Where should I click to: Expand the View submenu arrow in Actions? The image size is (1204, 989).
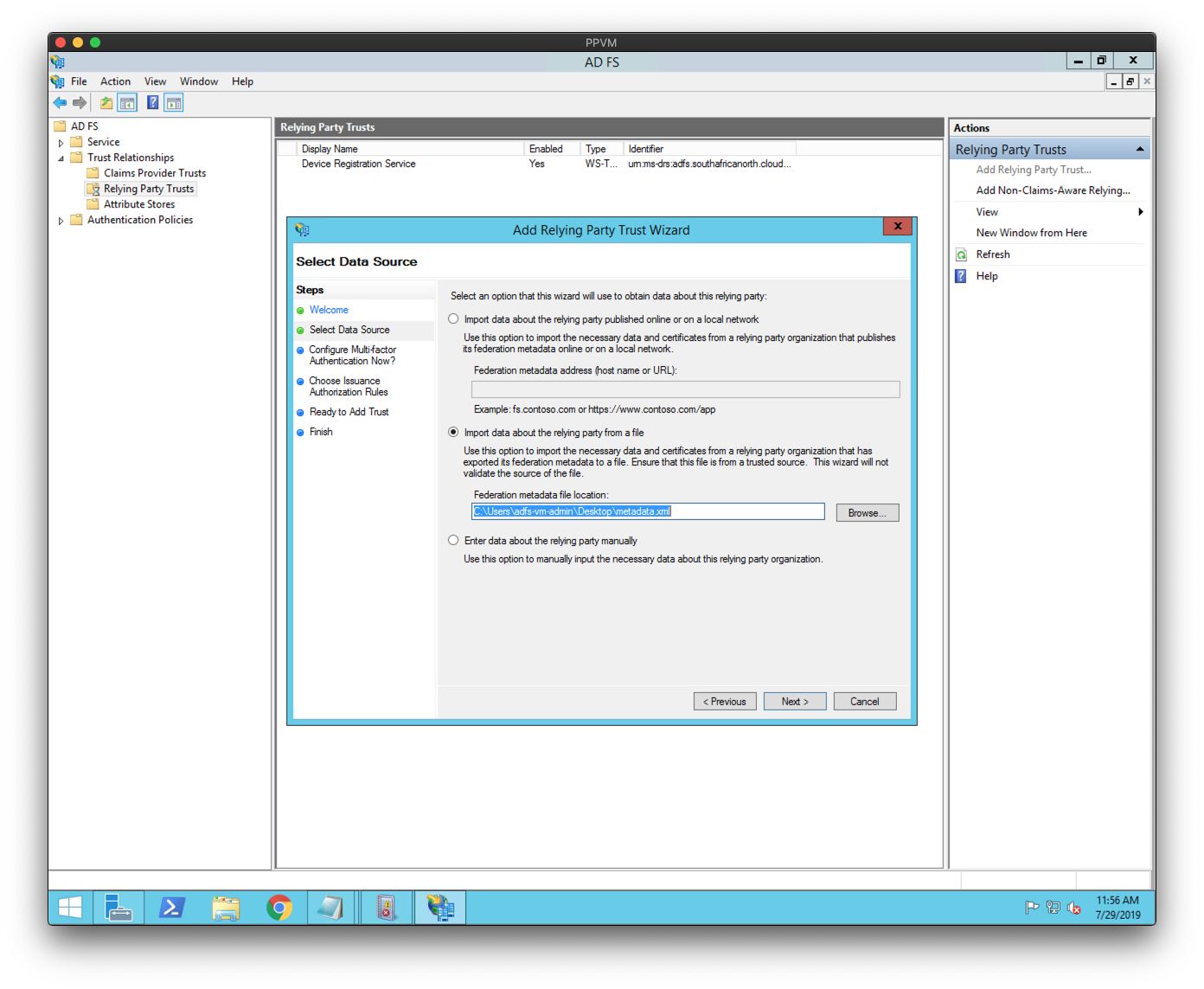1141,212
